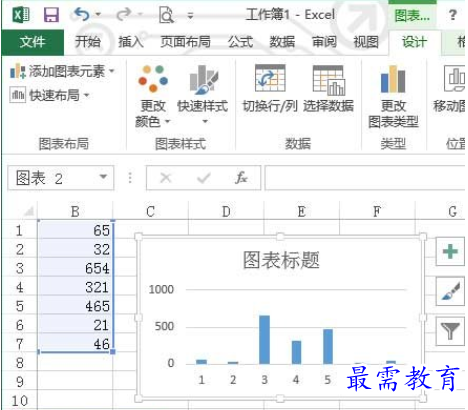Expand 添加图表元素 (Add Chart Element) menu
468x410 pixels.
point(62,71)
